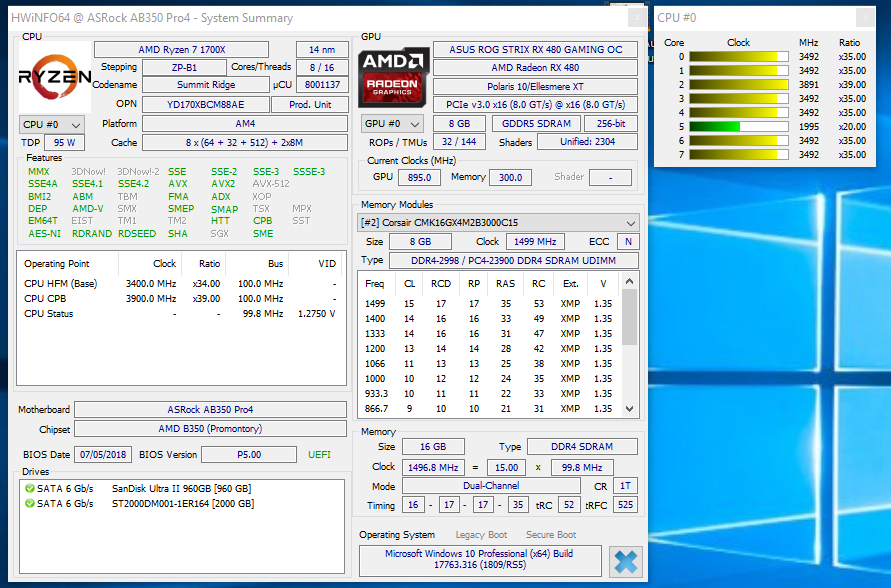This screenshot has width=891, height=588.
Task: Click the ZP-B1 stepping field
Action: click(184, 67)
